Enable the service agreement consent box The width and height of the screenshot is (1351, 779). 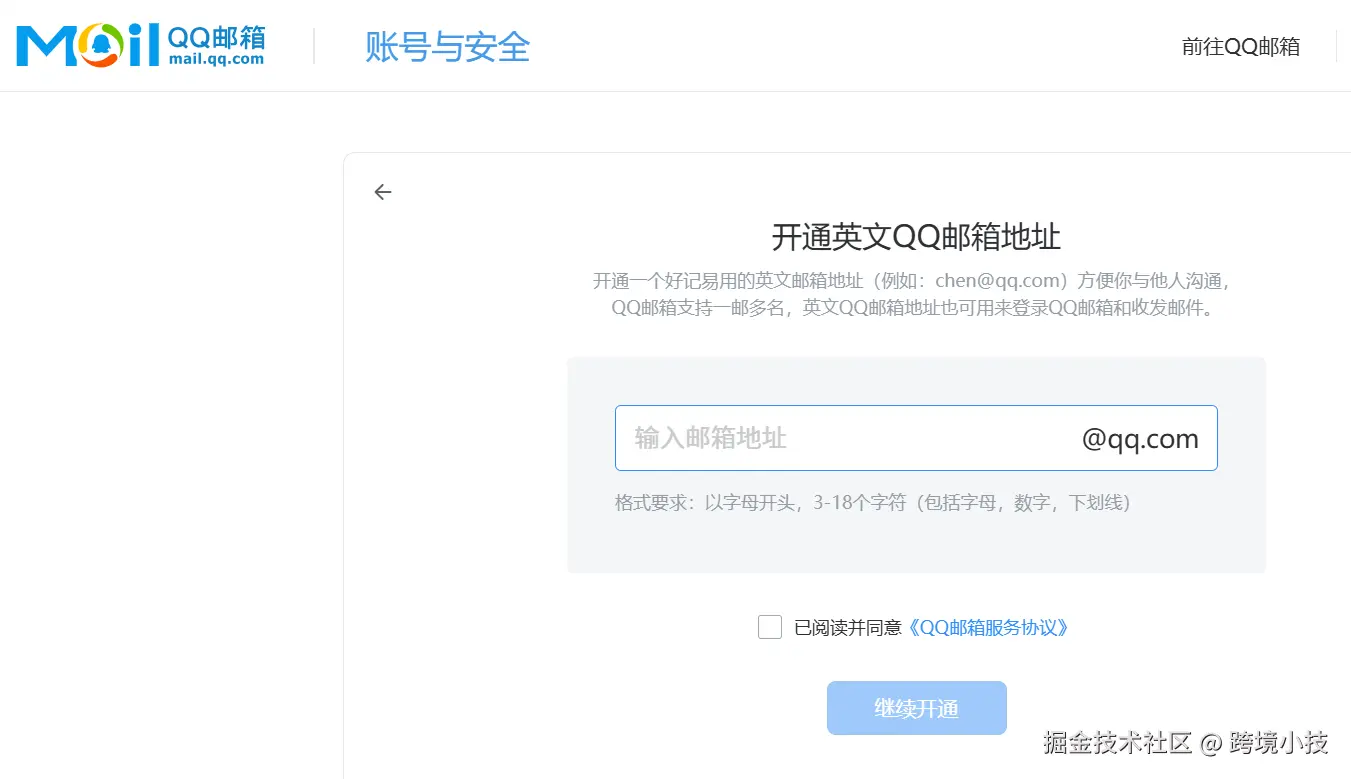pyautogui.click(x=769, y=626)
